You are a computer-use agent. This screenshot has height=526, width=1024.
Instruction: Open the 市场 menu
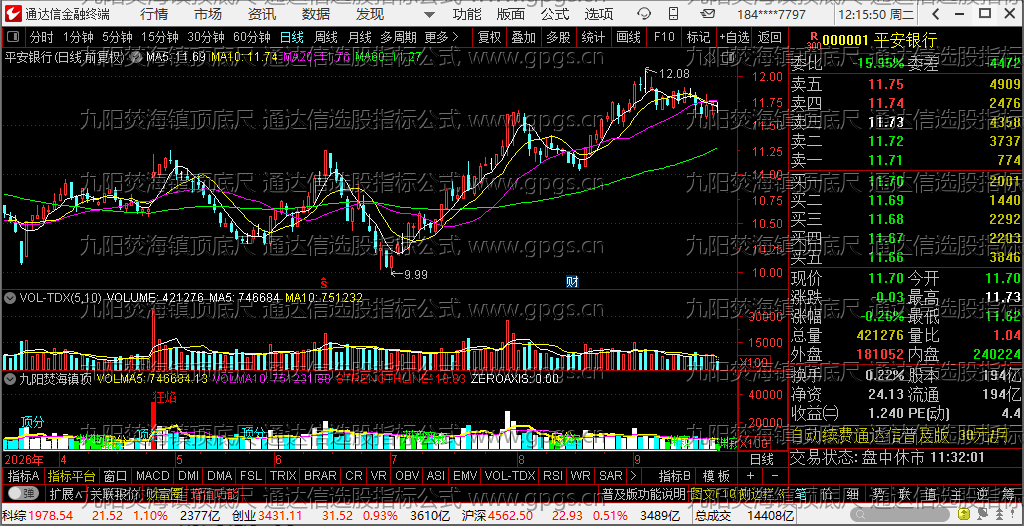(208, 14)
